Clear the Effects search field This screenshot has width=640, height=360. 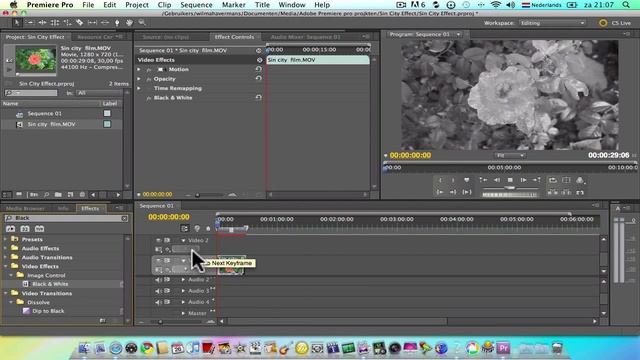[x=124, y=218]
